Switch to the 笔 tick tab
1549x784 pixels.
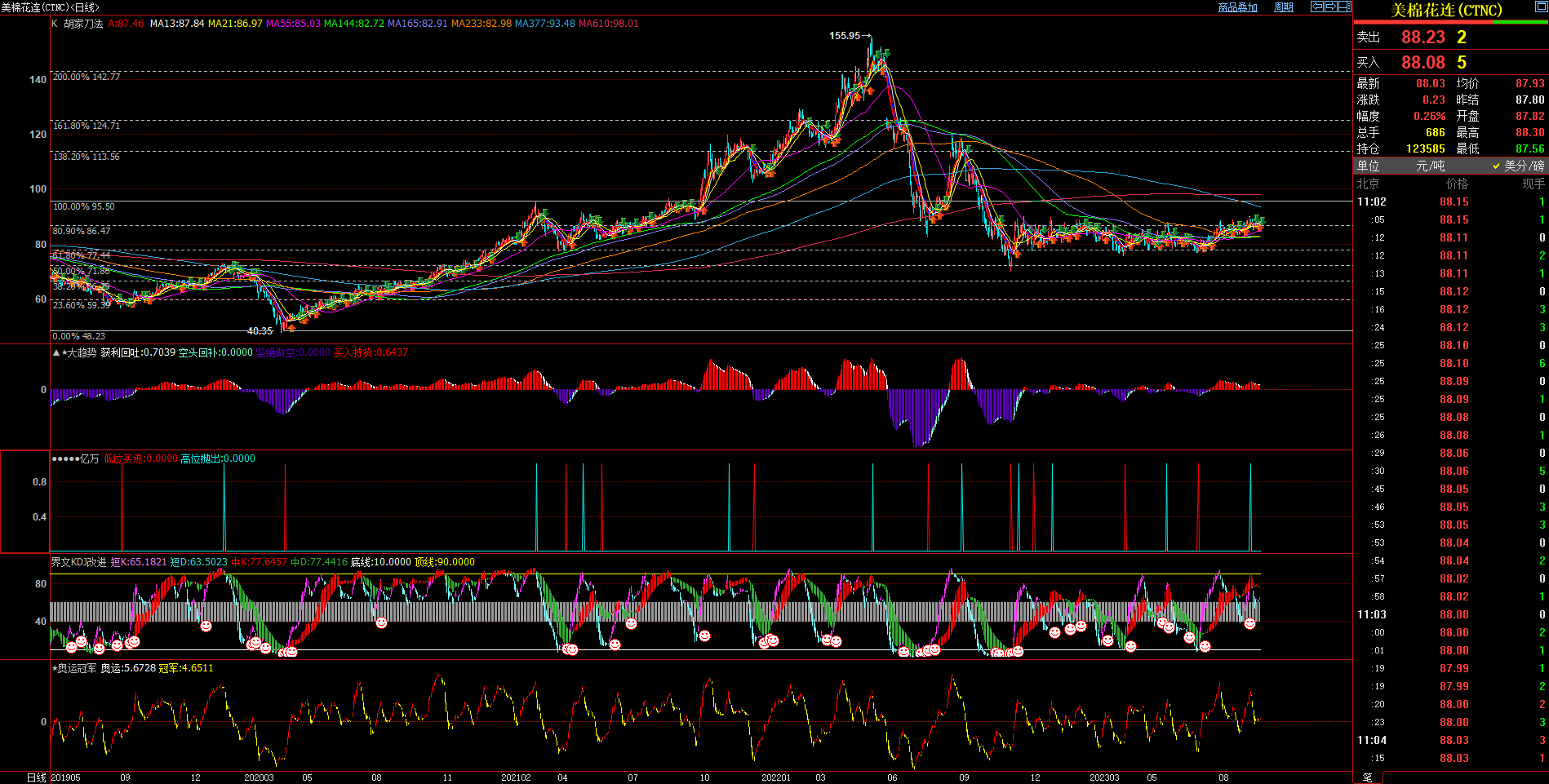1368,777
